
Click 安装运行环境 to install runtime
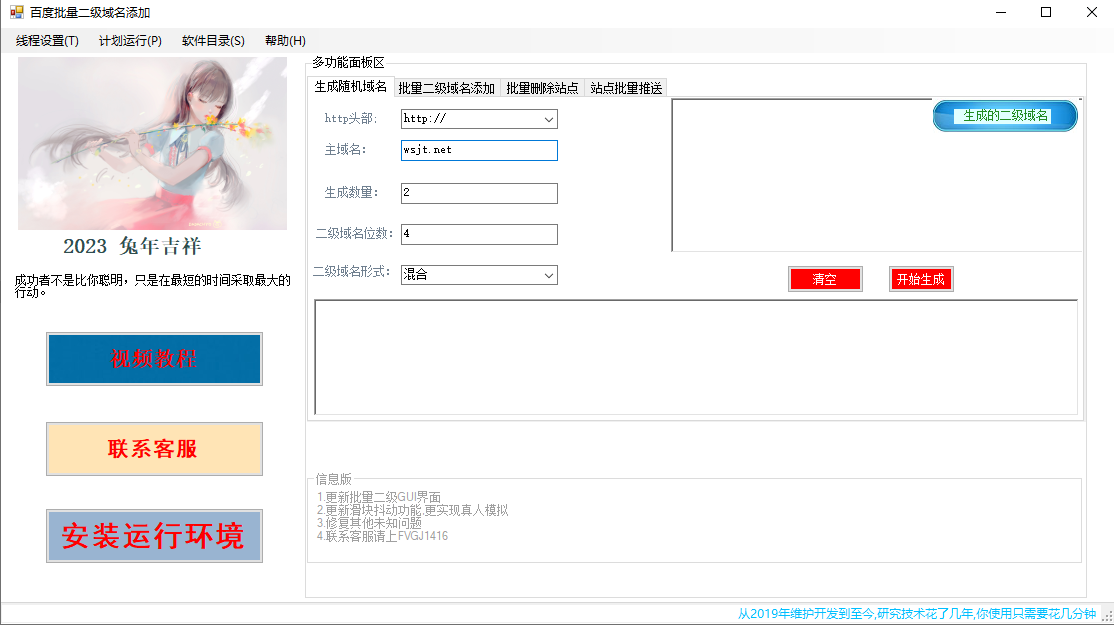click(x=153, y=536)
